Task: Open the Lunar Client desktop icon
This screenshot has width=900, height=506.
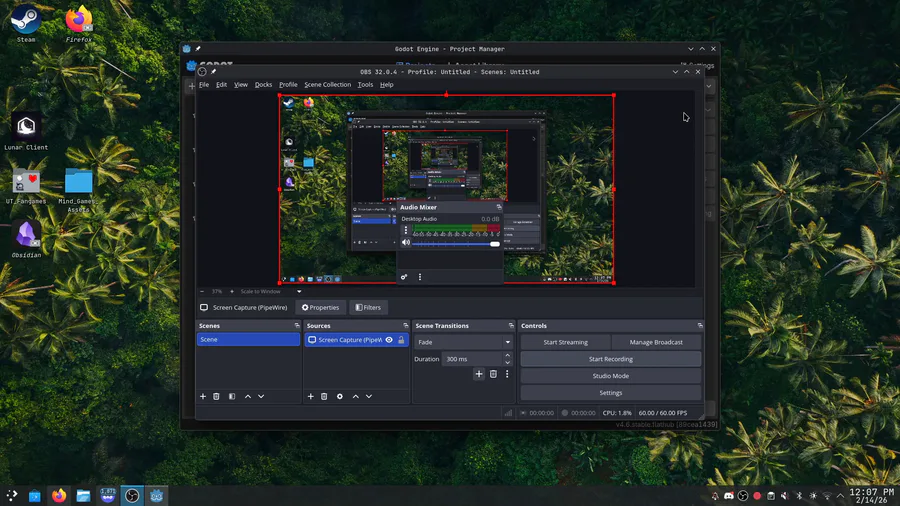Action: click(26, 132)
